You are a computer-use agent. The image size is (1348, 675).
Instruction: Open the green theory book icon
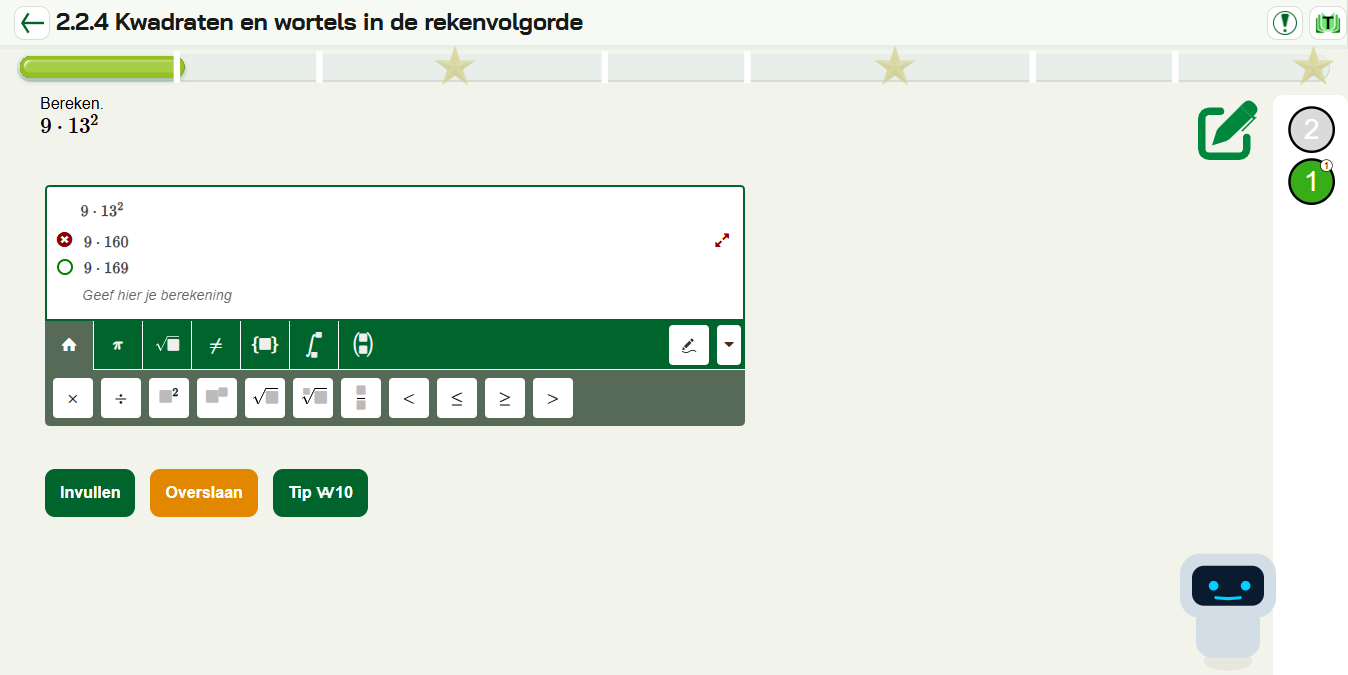[x=1327, y=22]
